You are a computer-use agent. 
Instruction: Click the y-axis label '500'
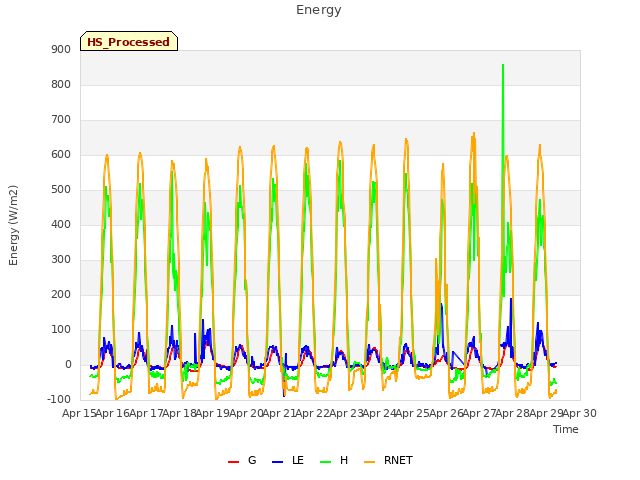coord(61,190)
